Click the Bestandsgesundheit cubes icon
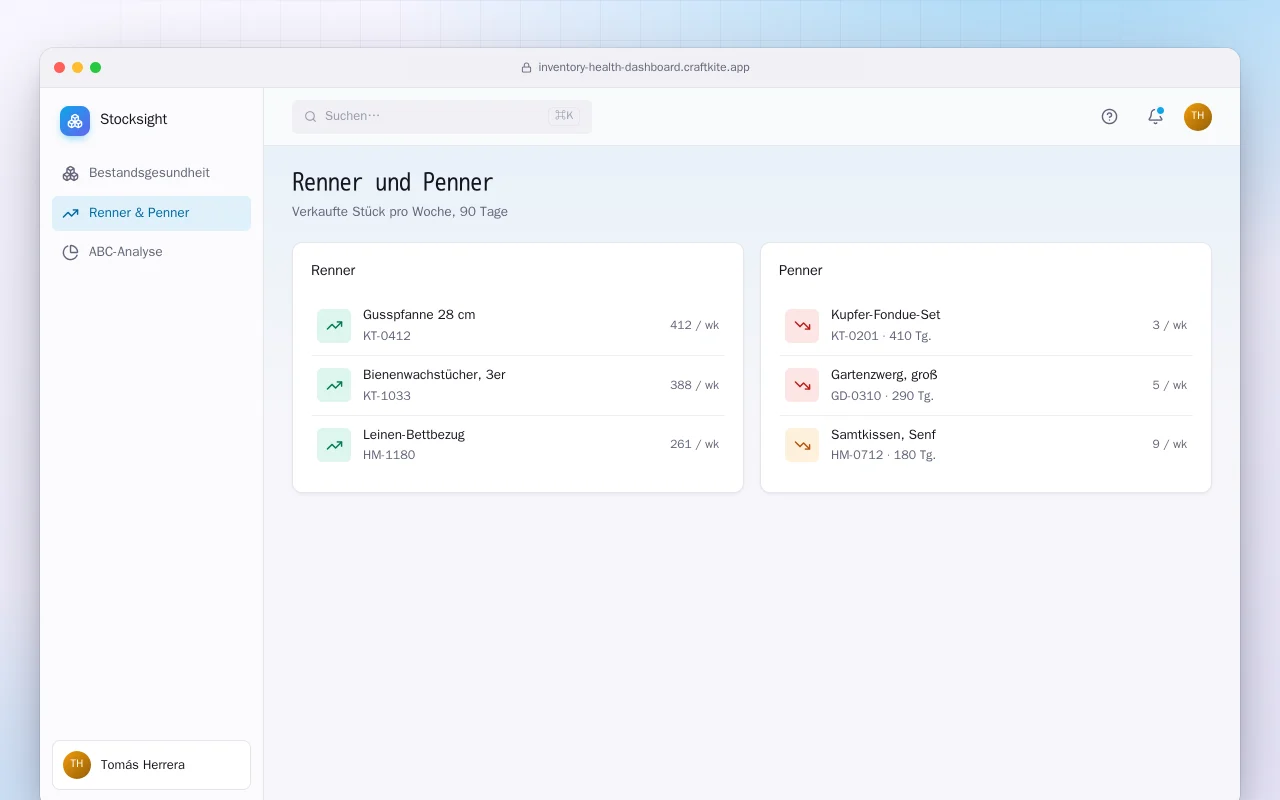Screen dimensions: 1280x800 tap(70, 173)
